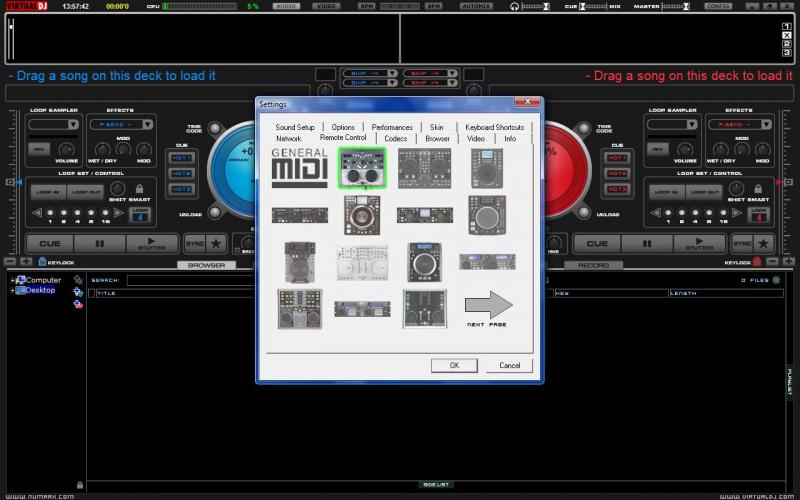The width and height of the screenshot is (800, 500).
Task: Select left deck loop length 1
Action: pos(50,213)
